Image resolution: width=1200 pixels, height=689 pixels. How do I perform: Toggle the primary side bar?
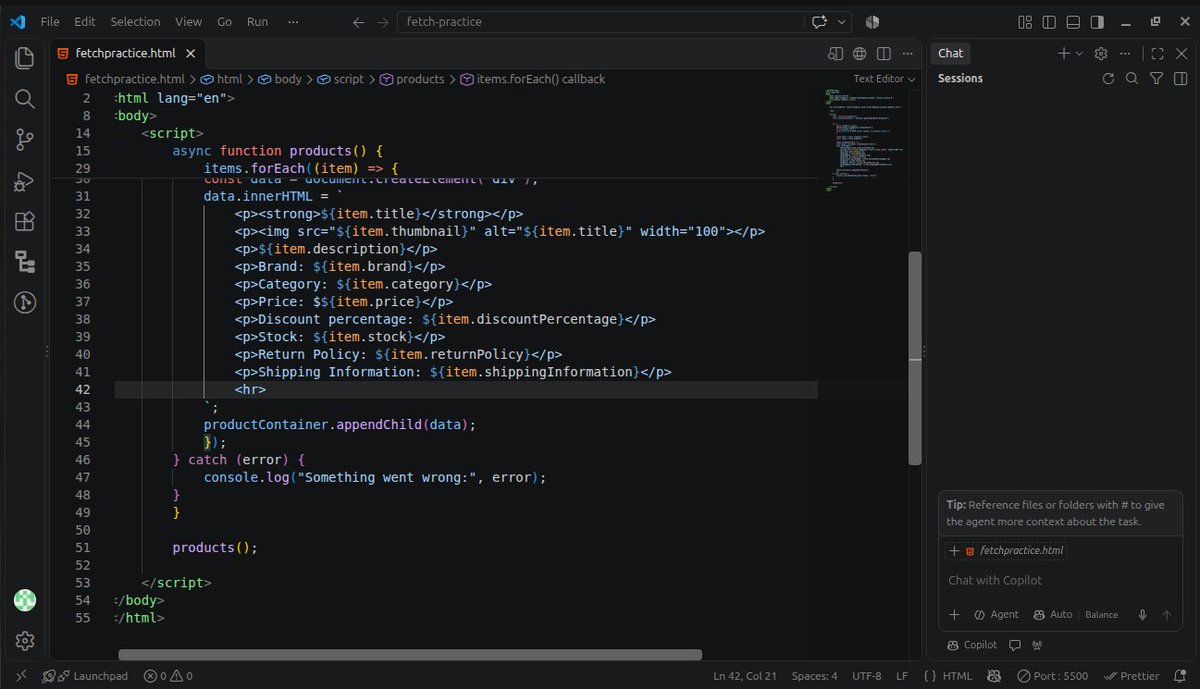[x=1049, y=22]
